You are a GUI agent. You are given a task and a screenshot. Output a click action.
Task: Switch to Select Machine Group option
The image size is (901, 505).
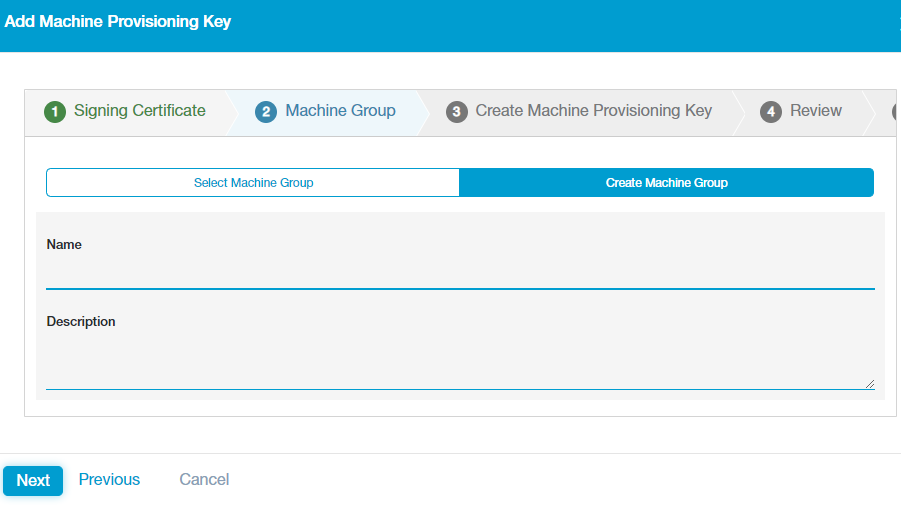coord(253,183)
